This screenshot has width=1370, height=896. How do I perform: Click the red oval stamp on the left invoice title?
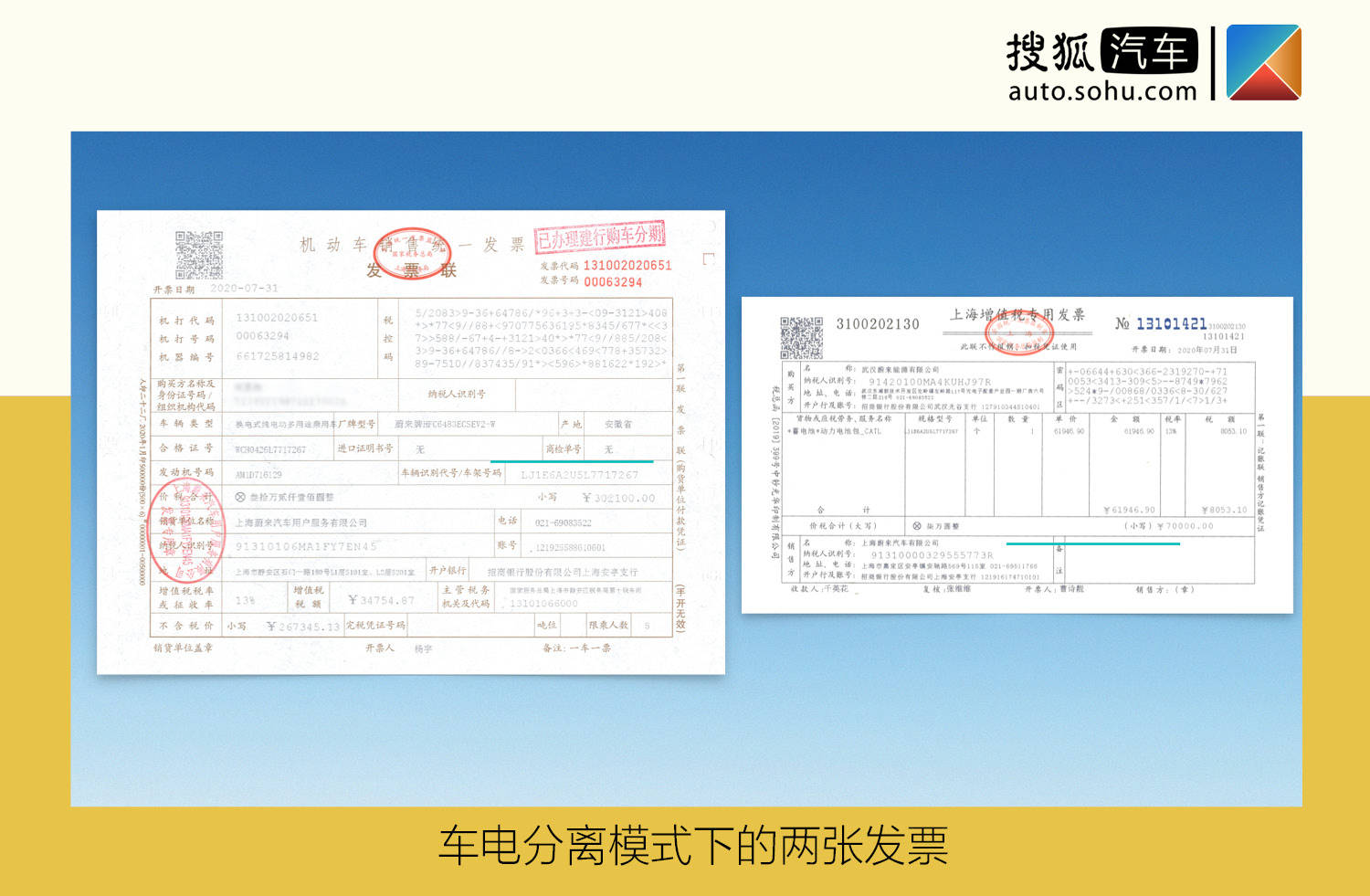[414, 252]
